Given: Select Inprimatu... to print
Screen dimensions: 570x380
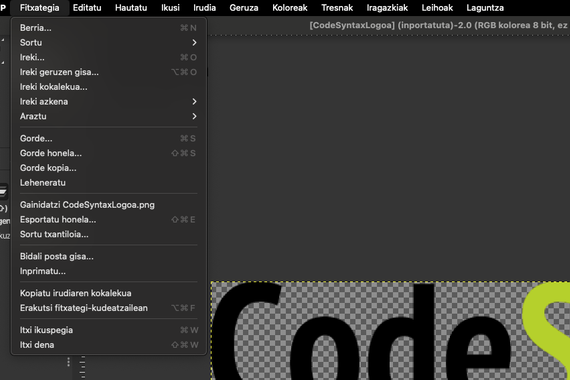Looking at the screenshot, I should click(x=109, y=271).
